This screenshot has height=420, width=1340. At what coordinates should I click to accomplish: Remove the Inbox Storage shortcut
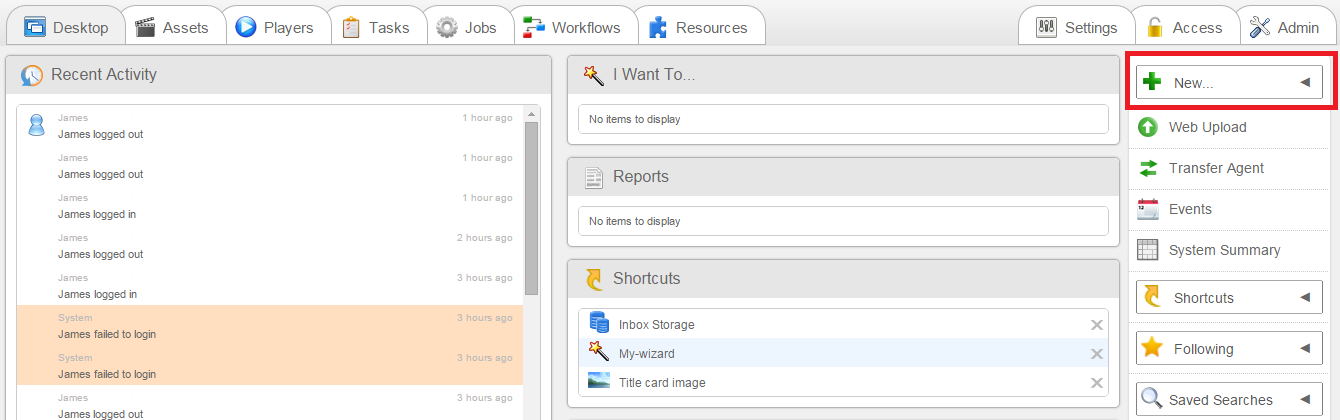pyautogui.click(x=1097, y=325)
